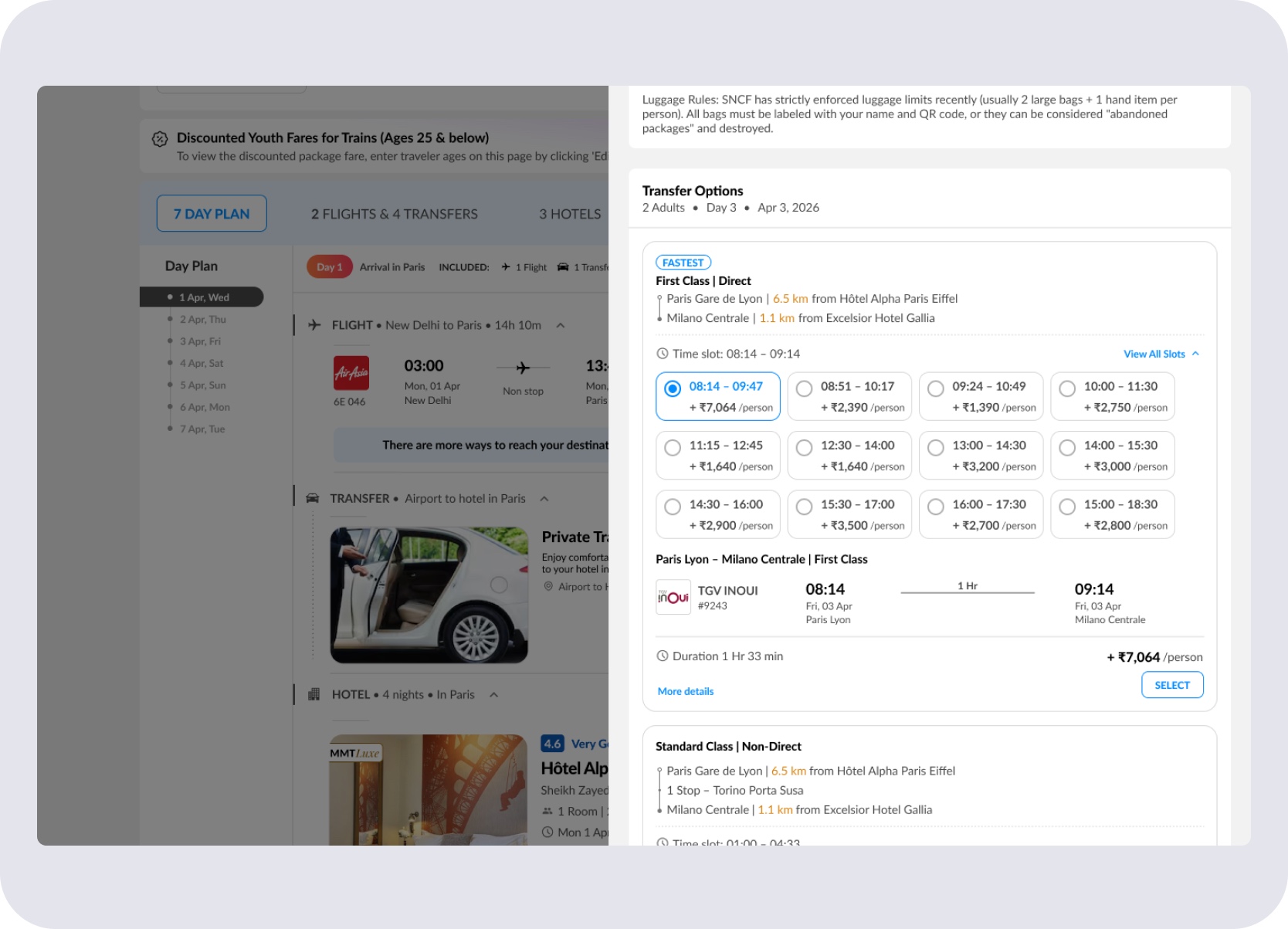This screenshot has width=1288, height=929.
Task: Select the 08:14 – 09:47 time slot
Action: click(x=717, y=396)
